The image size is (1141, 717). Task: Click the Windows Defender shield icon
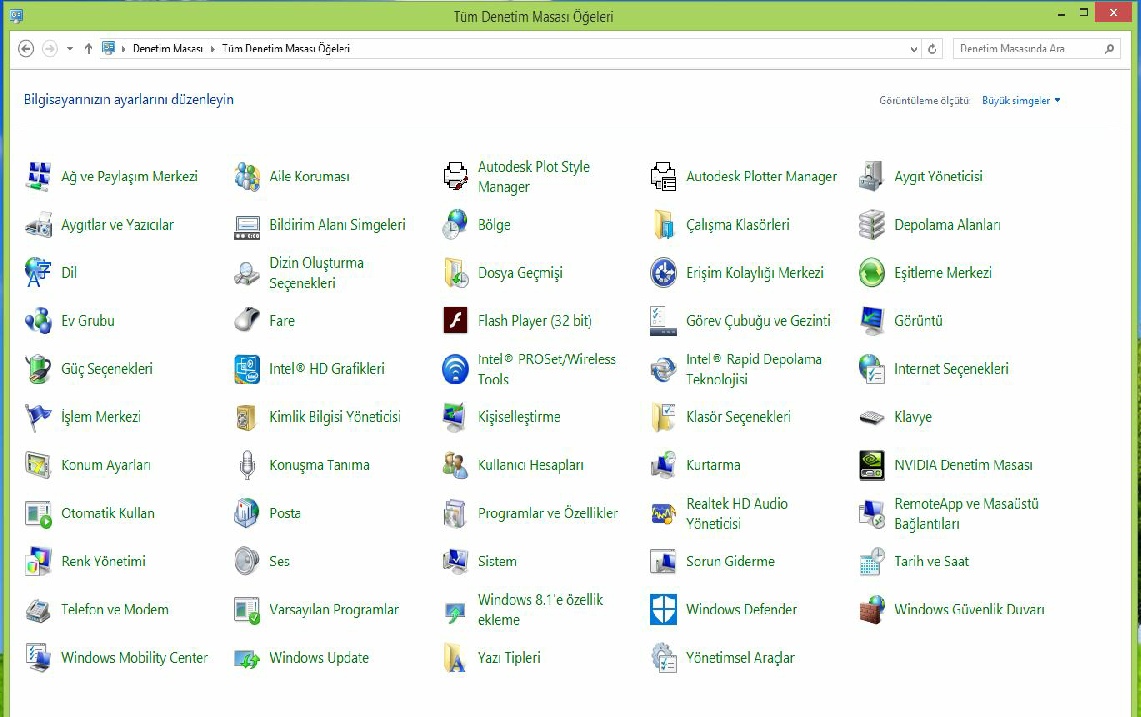tap(664, 609)
